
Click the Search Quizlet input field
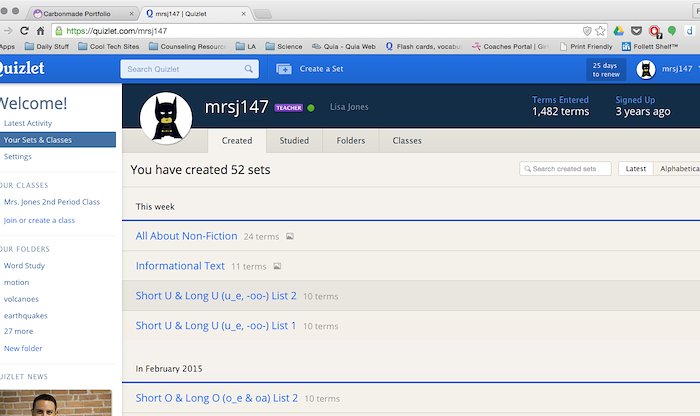click(x=189, y=69)
